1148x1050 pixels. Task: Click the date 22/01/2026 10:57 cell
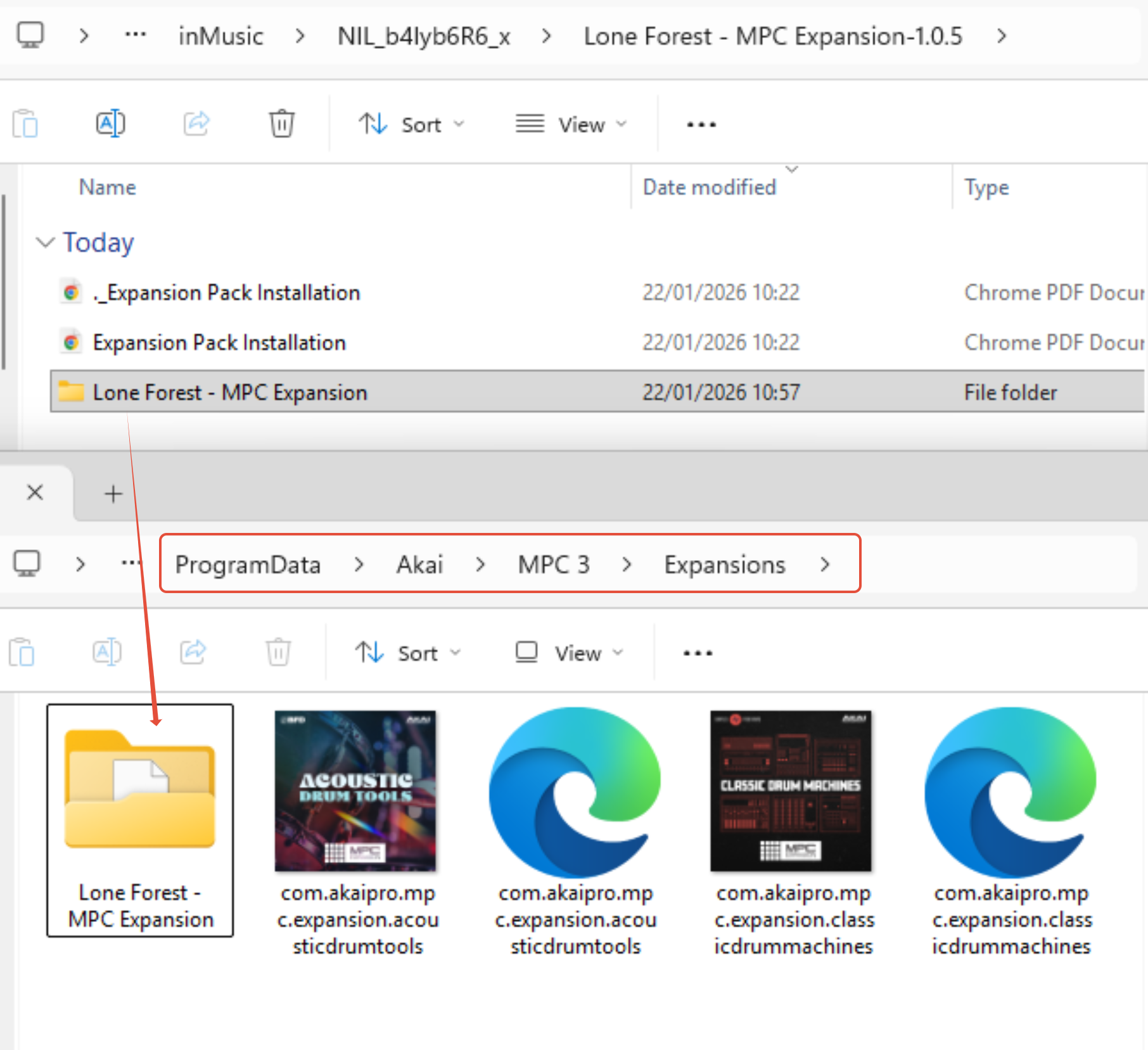(721, 392)
